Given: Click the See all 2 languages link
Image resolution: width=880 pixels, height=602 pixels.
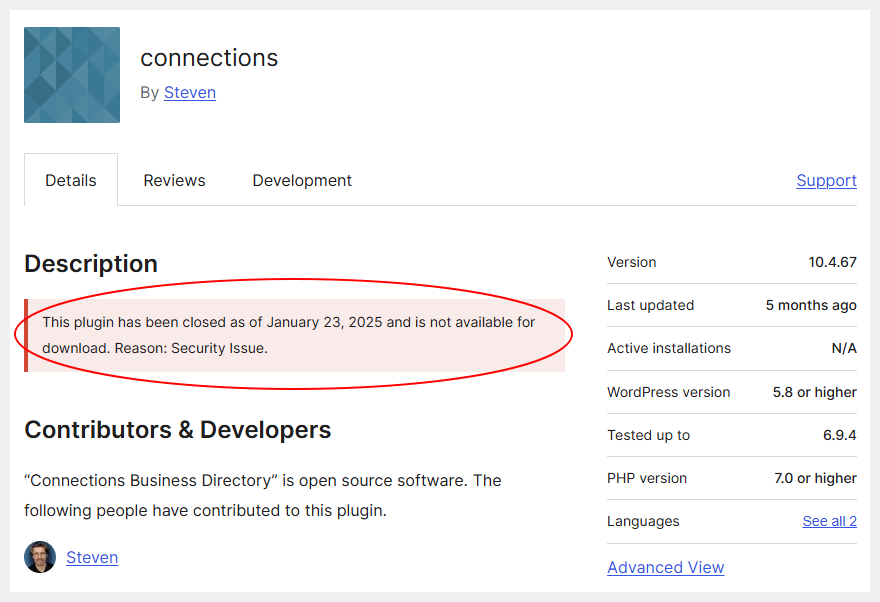Looking at the screenshot, I should (829, 521).
